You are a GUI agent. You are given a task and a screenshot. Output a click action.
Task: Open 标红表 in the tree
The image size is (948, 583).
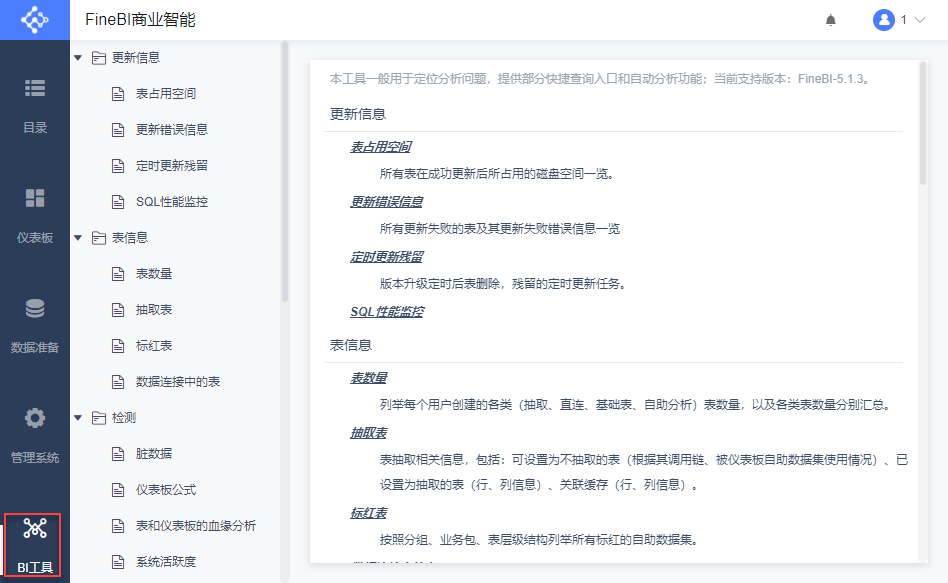pyautogui.click(x=154, y=346)
